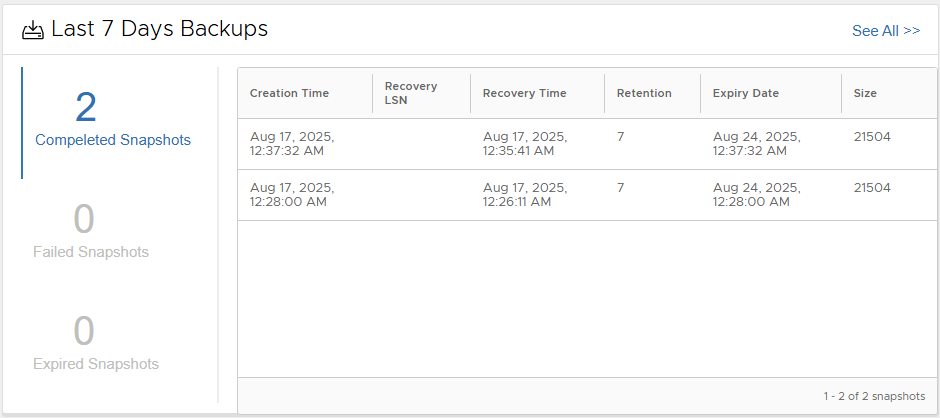Show the Expired Snapshots tab
The width and height of the screenshot is (940, 418).
coord(96,364)
